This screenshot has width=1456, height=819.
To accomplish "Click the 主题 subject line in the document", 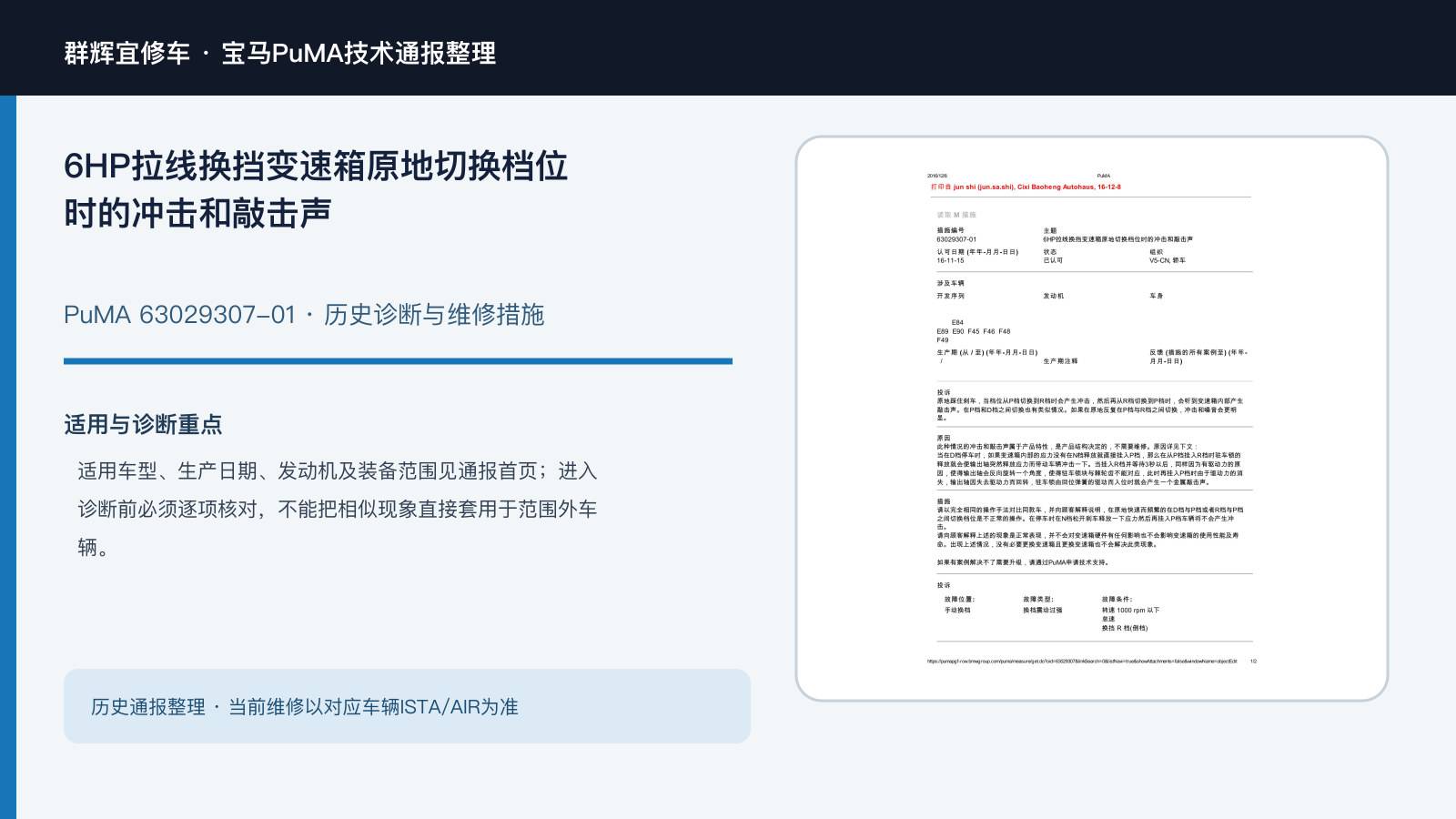I will (x=1117, y=239).
